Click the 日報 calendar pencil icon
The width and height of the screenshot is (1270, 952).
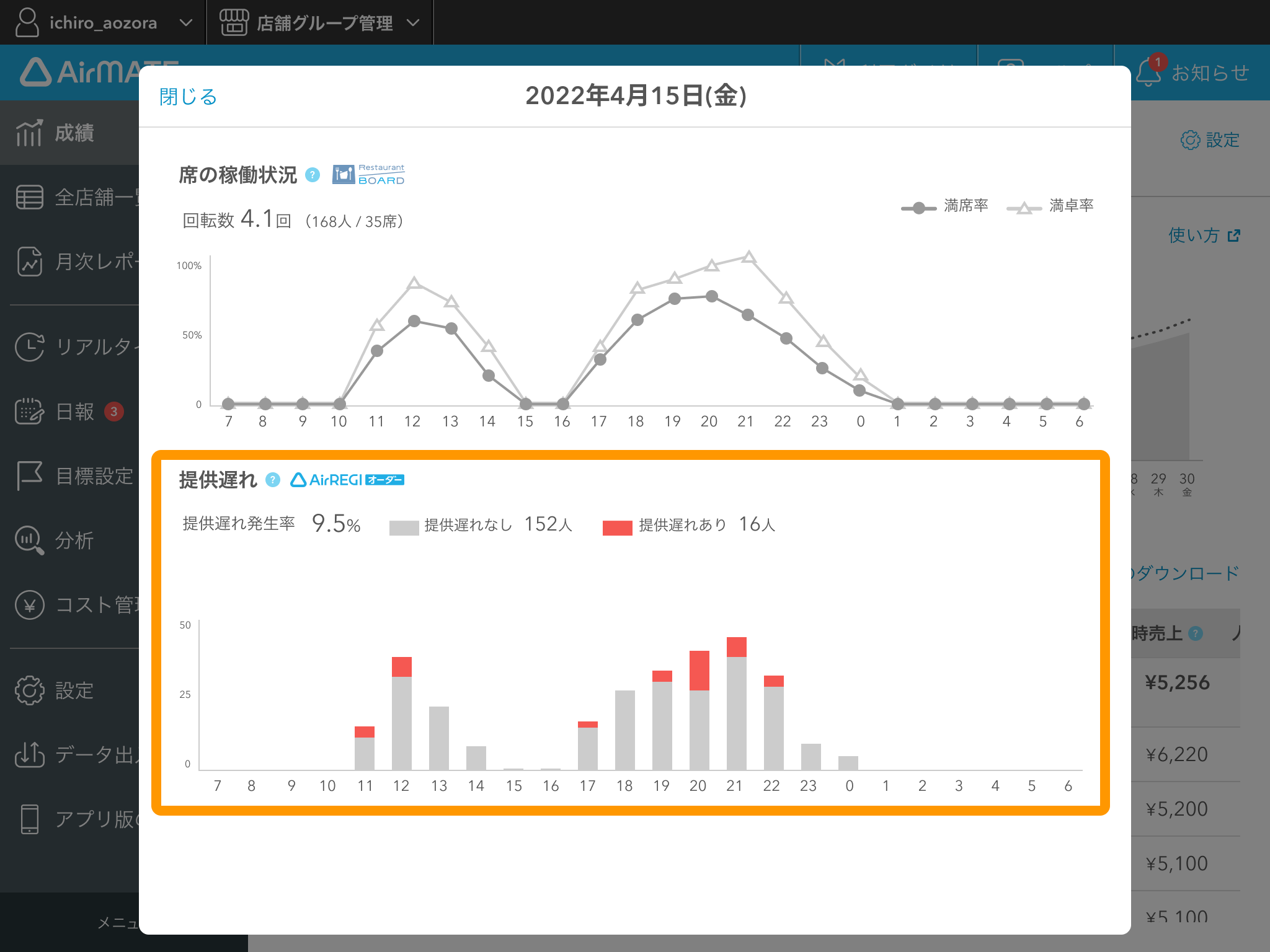29,412
